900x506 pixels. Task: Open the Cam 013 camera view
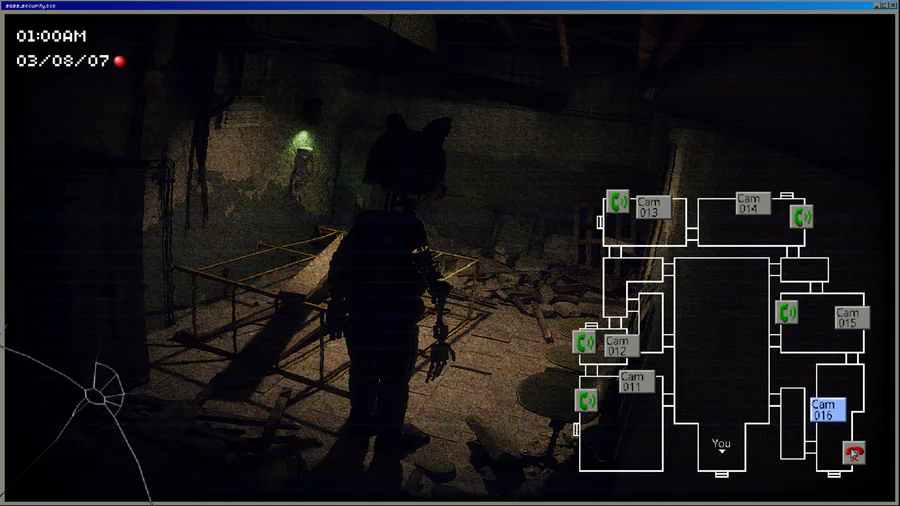pos(653,207)
